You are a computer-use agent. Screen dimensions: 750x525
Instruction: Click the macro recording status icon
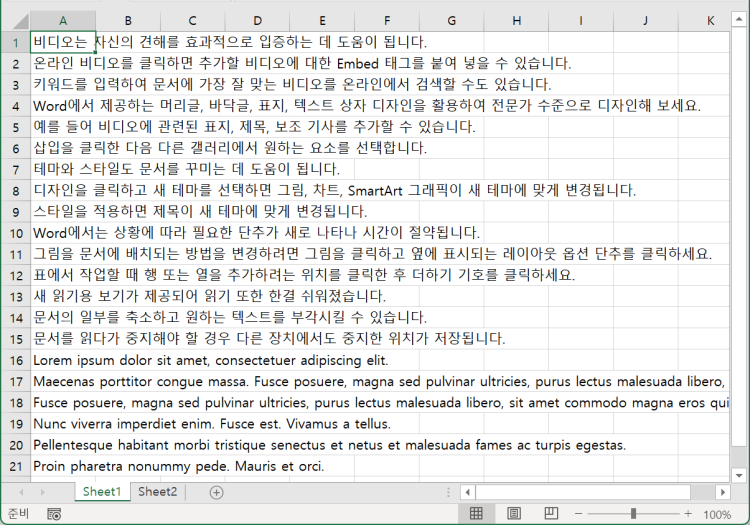click(54, 514)
